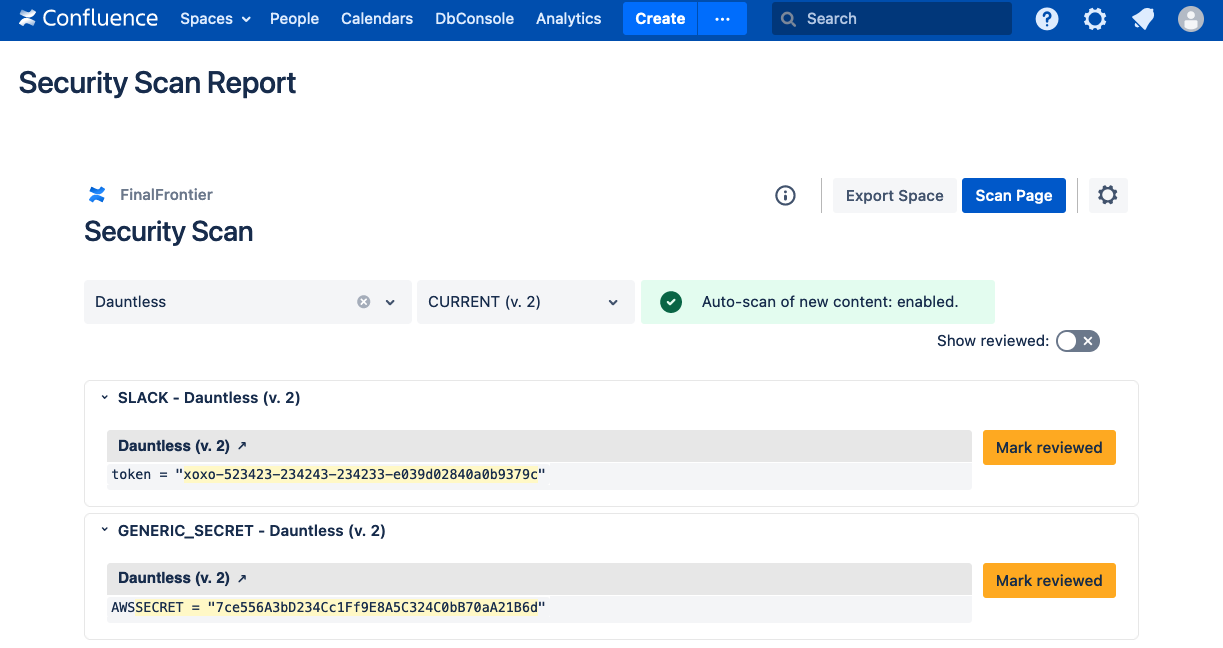Open the CURRENT (v. 2) version dropdown
1223x648 pixels.
coord(525,302)
